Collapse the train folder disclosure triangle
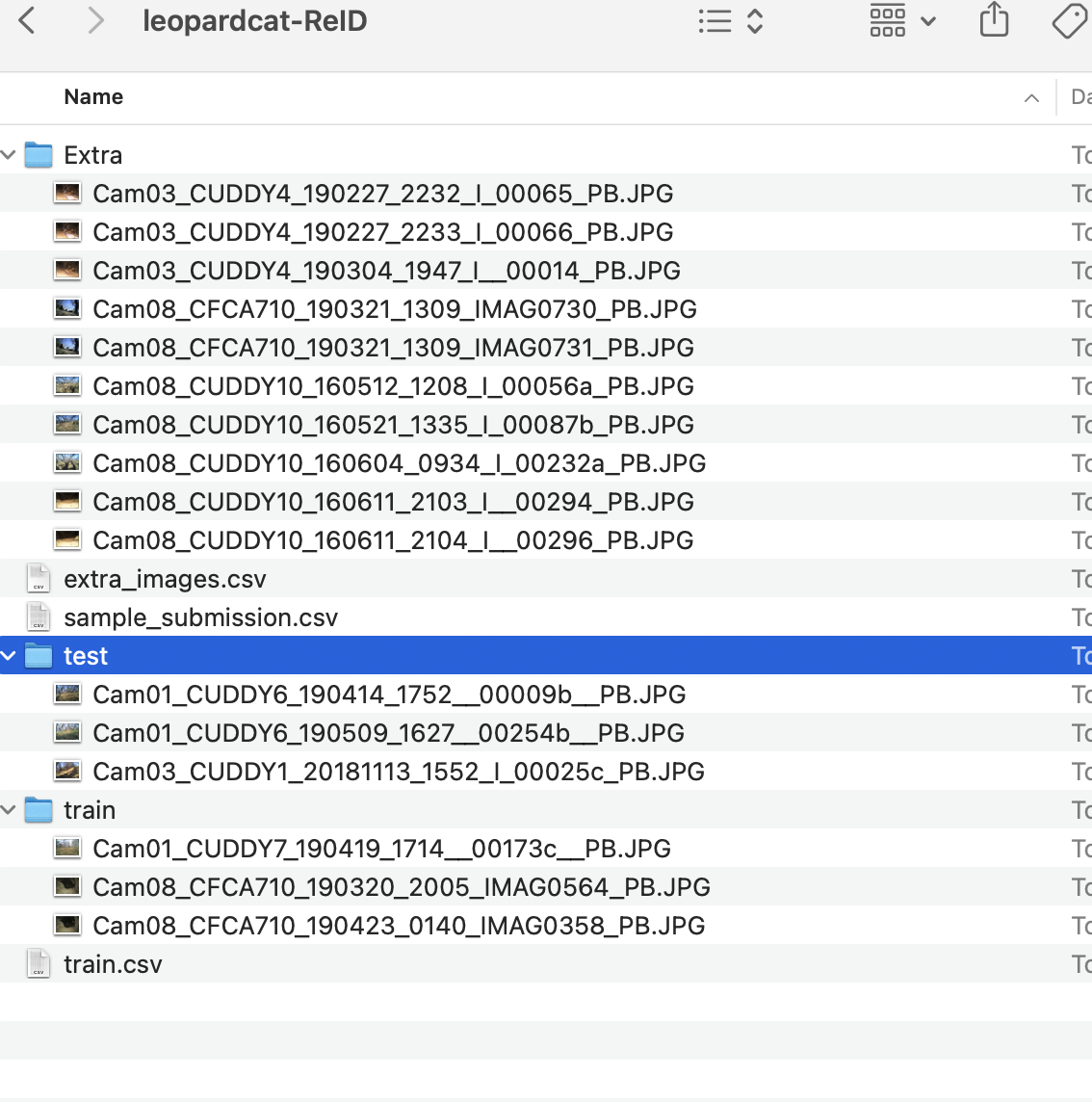1092x1102 pixels. [x=9, y=810]
